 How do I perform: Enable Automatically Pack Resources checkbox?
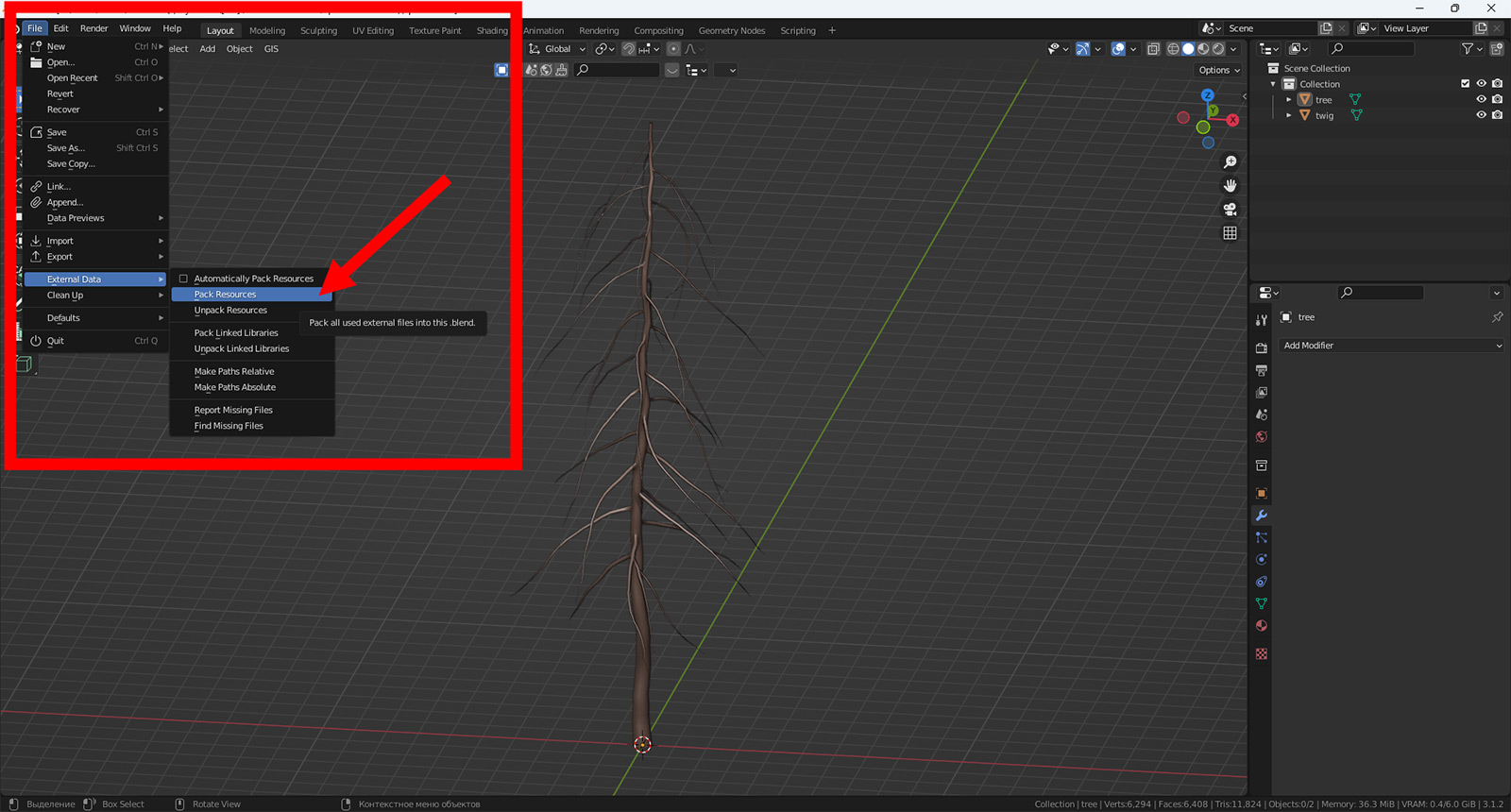coord(183,279)
